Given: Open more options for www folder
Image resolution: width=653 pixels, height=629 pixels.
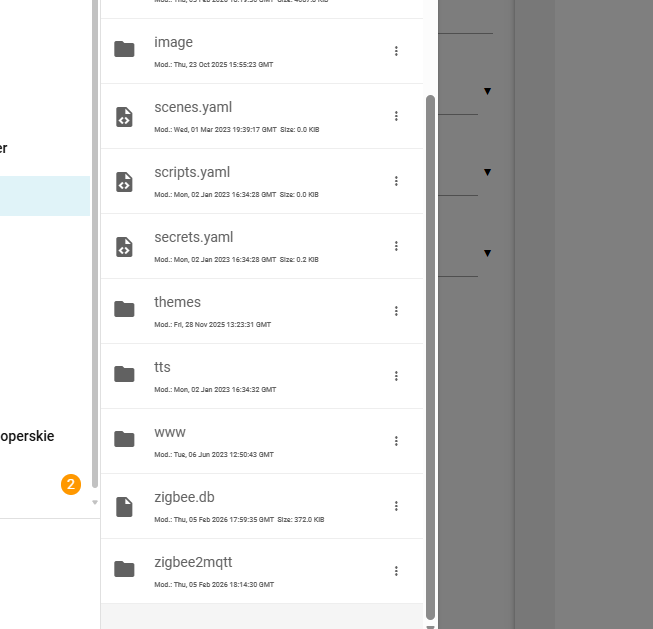Looking at the screenshot, I should (x=396, y=441).
